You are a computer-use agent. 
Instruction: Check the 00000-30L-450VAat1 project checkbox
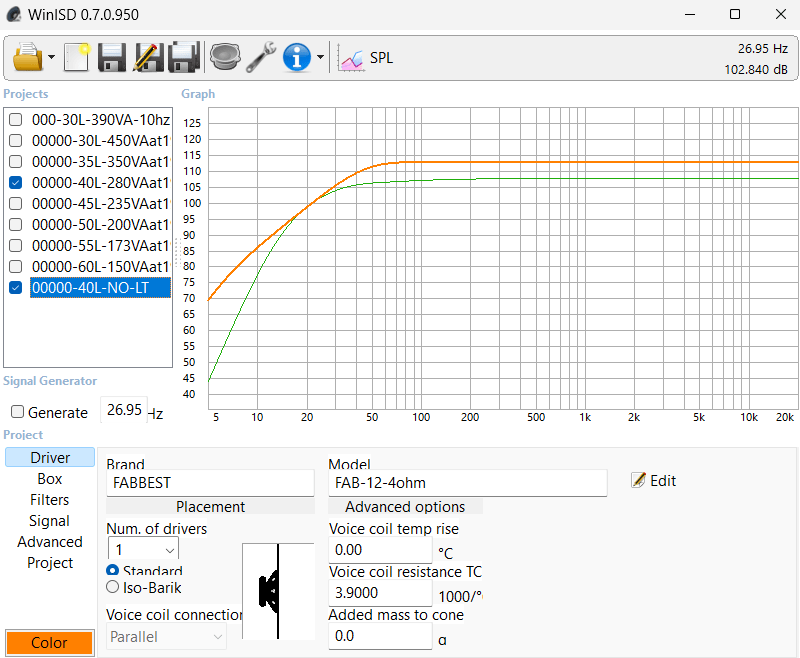pyautogui.click(x=16, y=140)
